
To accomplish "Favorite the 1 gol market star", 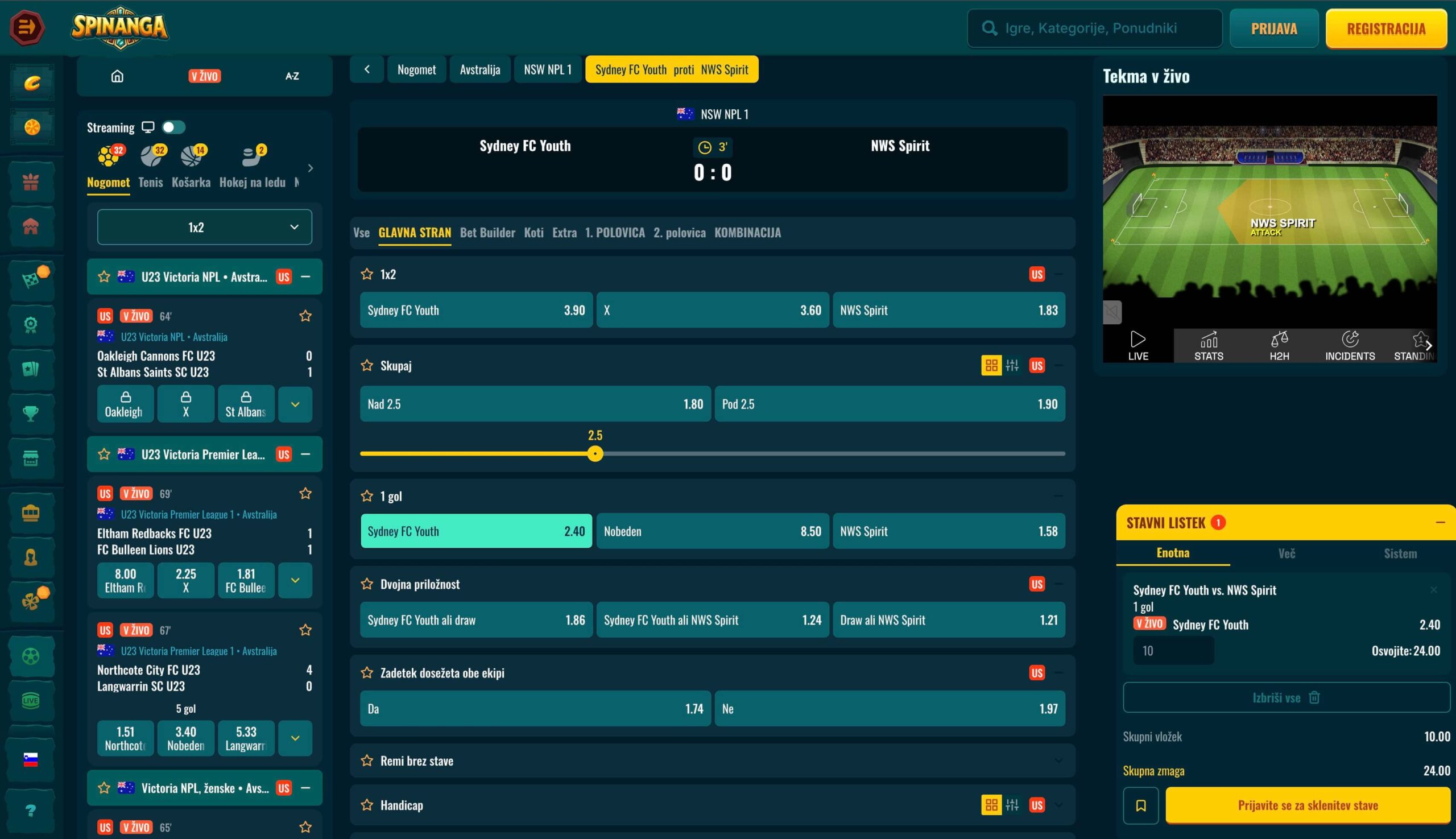I will 366,495.
